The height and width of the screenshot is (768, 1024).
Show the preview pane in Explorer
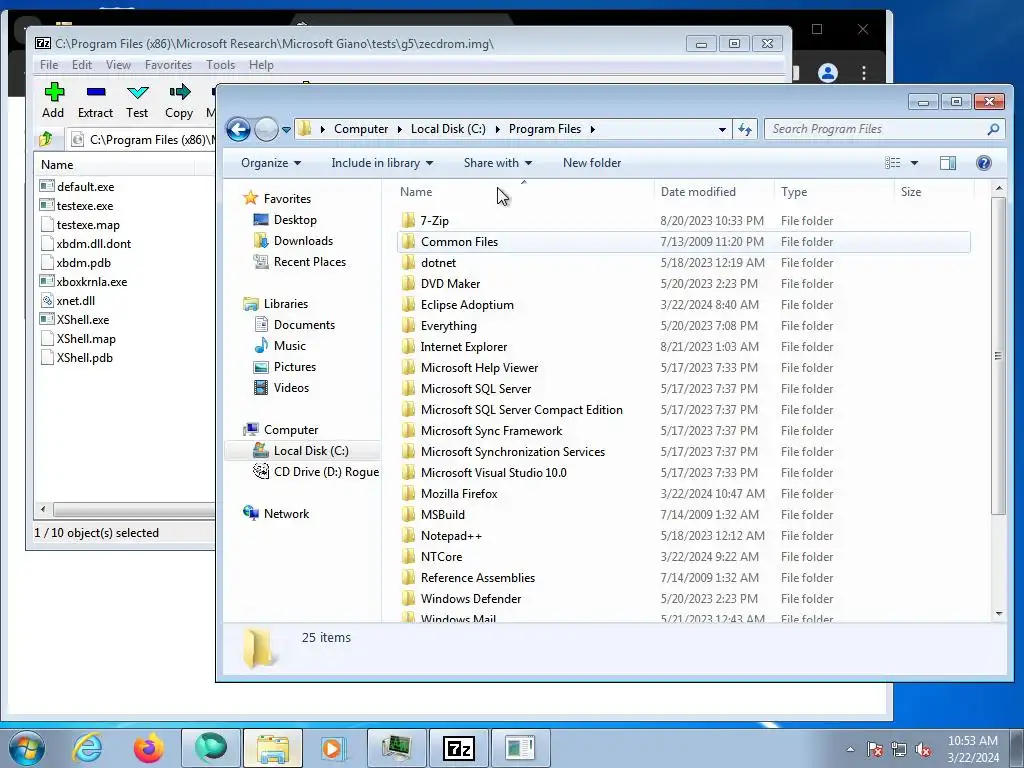point(948,163)
